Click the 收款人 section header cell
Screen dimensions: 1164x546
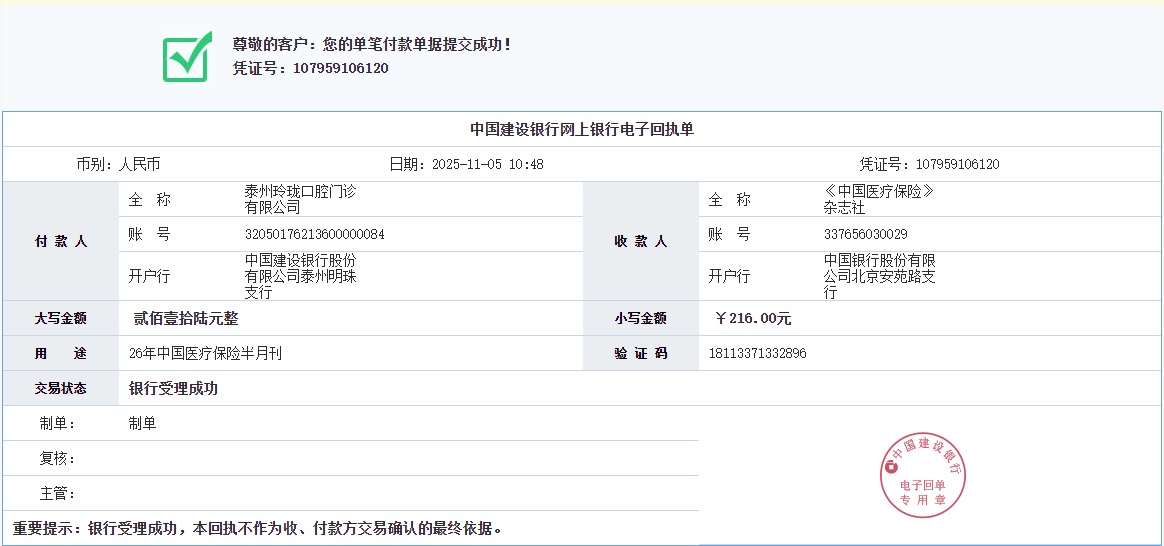coord(640,241)
